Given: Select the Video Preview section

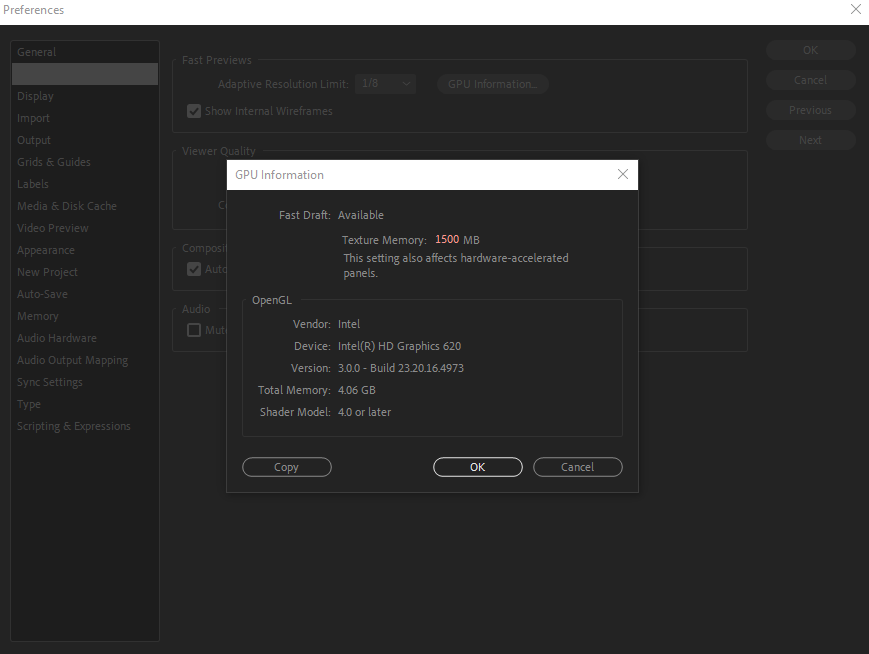Looking at the screenshot, I should tap(52, 228).
